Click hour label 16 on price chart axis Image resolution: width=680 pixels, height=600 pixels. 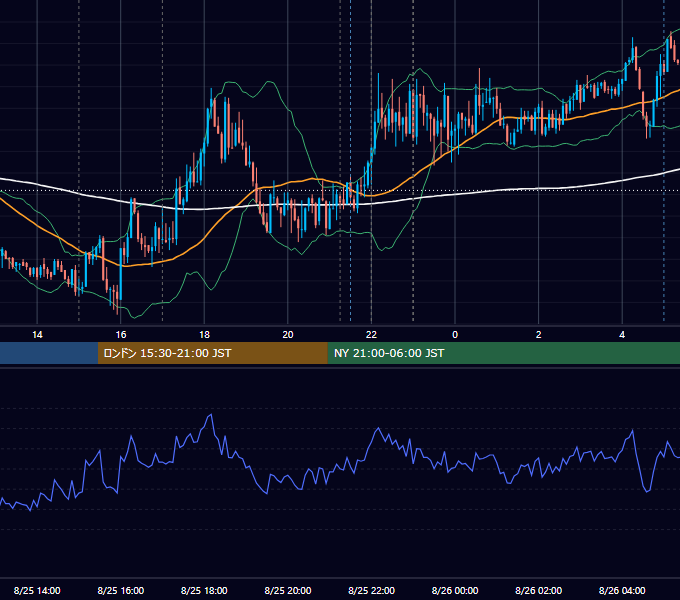click(121, 335)
